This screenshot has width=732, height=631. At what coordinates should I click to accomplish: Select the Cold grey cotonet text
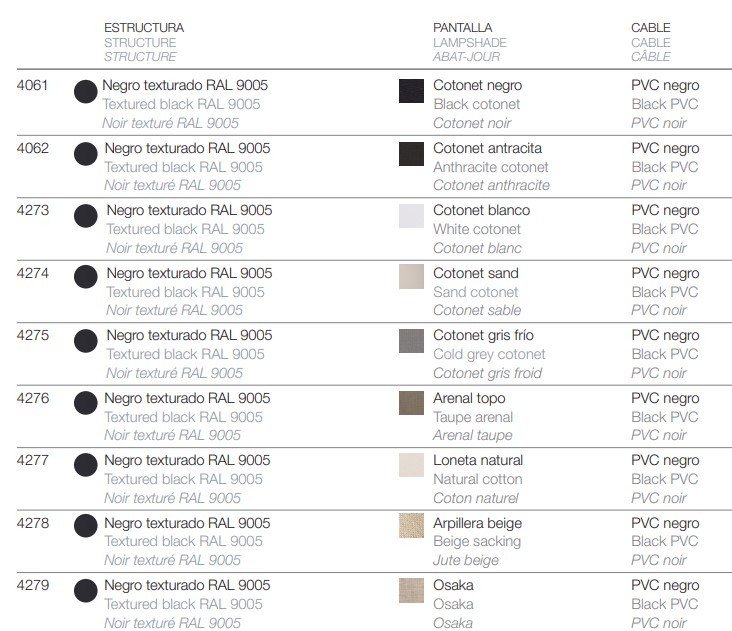[489, 355]
